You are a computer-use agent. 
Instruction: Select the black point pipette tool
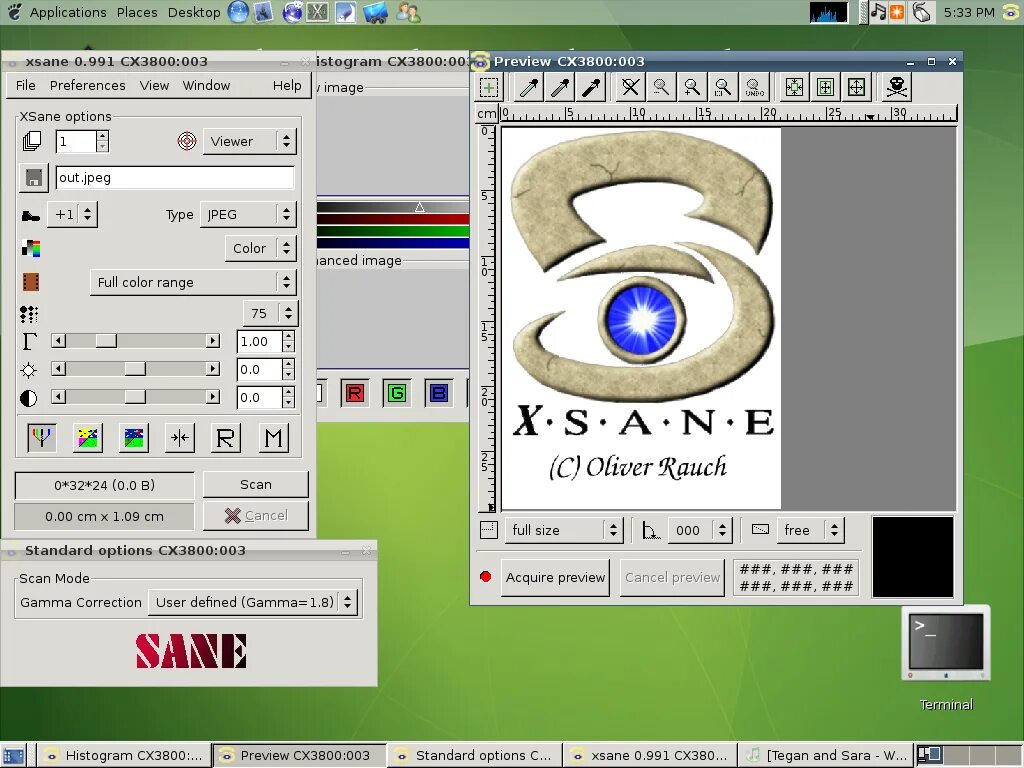[591, 87]
